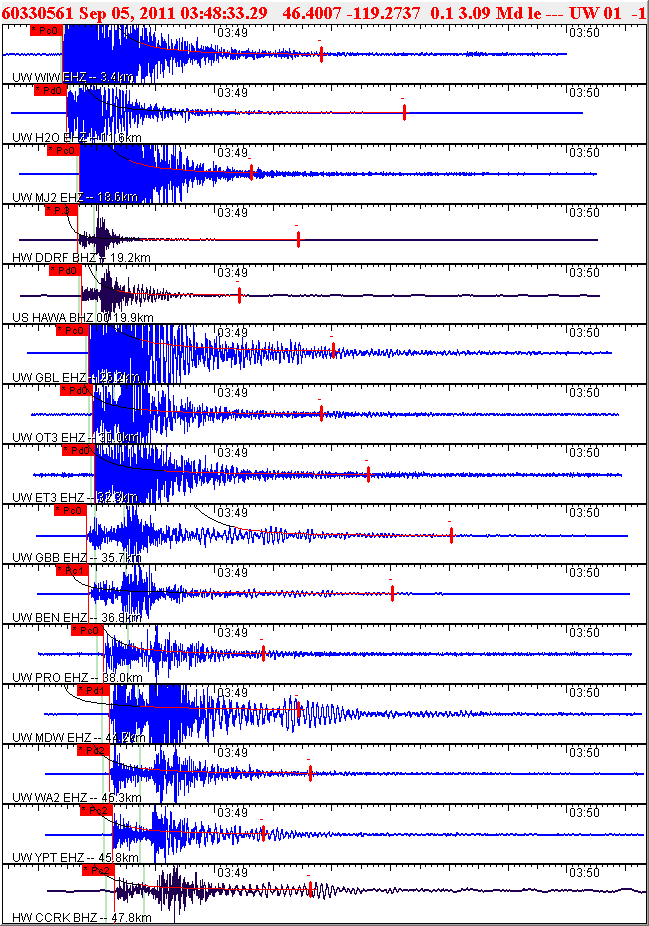Click the red coda end marker on CCRK trace
This screenshot has height=926, width=649.
point(310,889)
